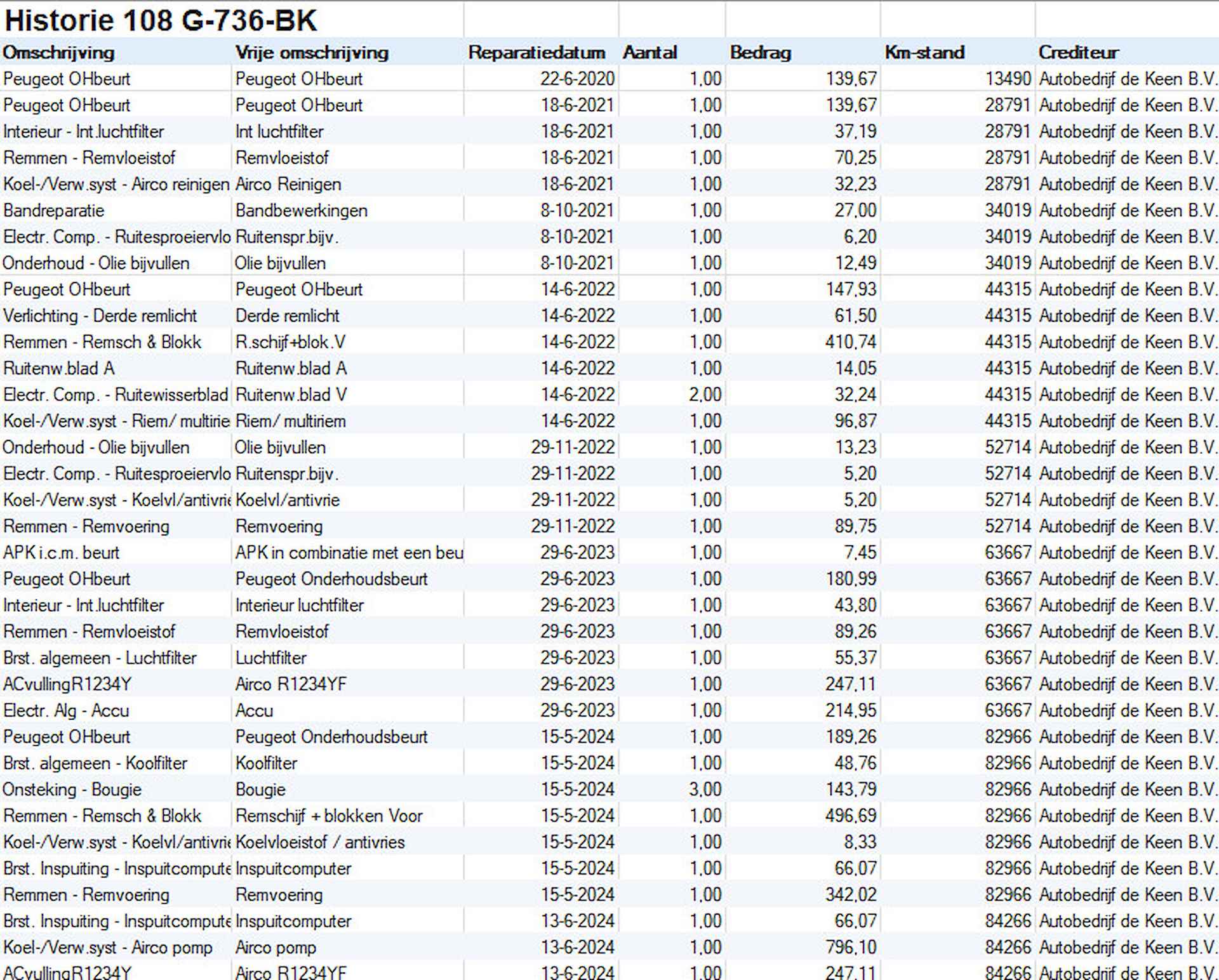Screen dimensions: 1219x980
Task: Click the 'Bandreparatie' cell
Action: pos(53,210)
